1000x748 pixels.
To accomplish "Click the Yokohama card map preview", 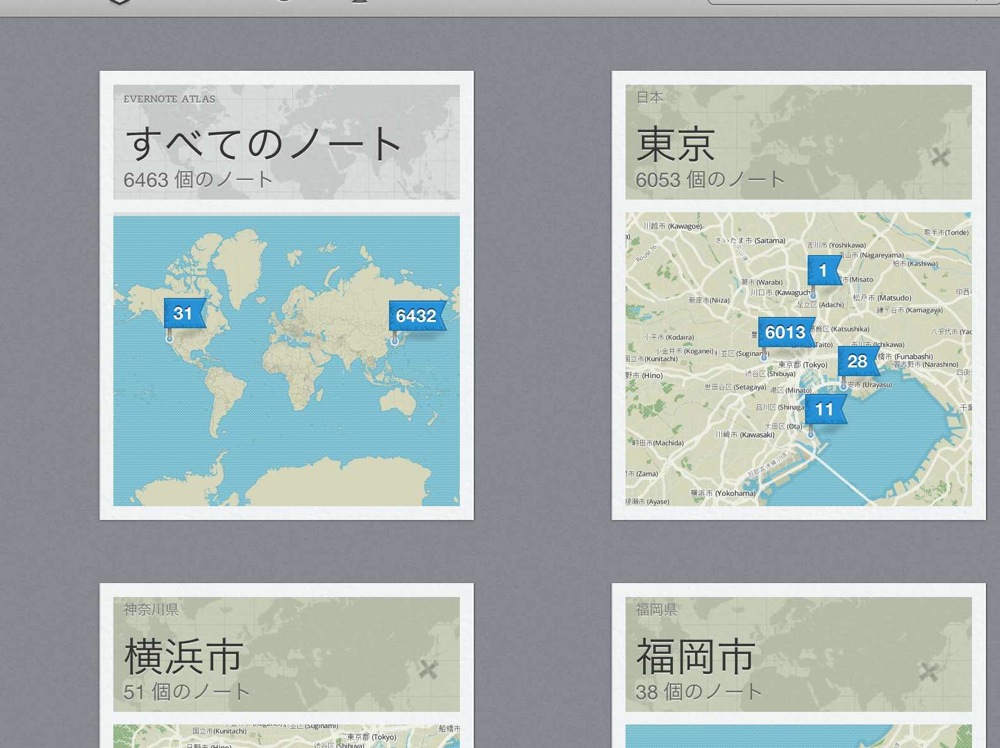I will (x=286, y=736).
